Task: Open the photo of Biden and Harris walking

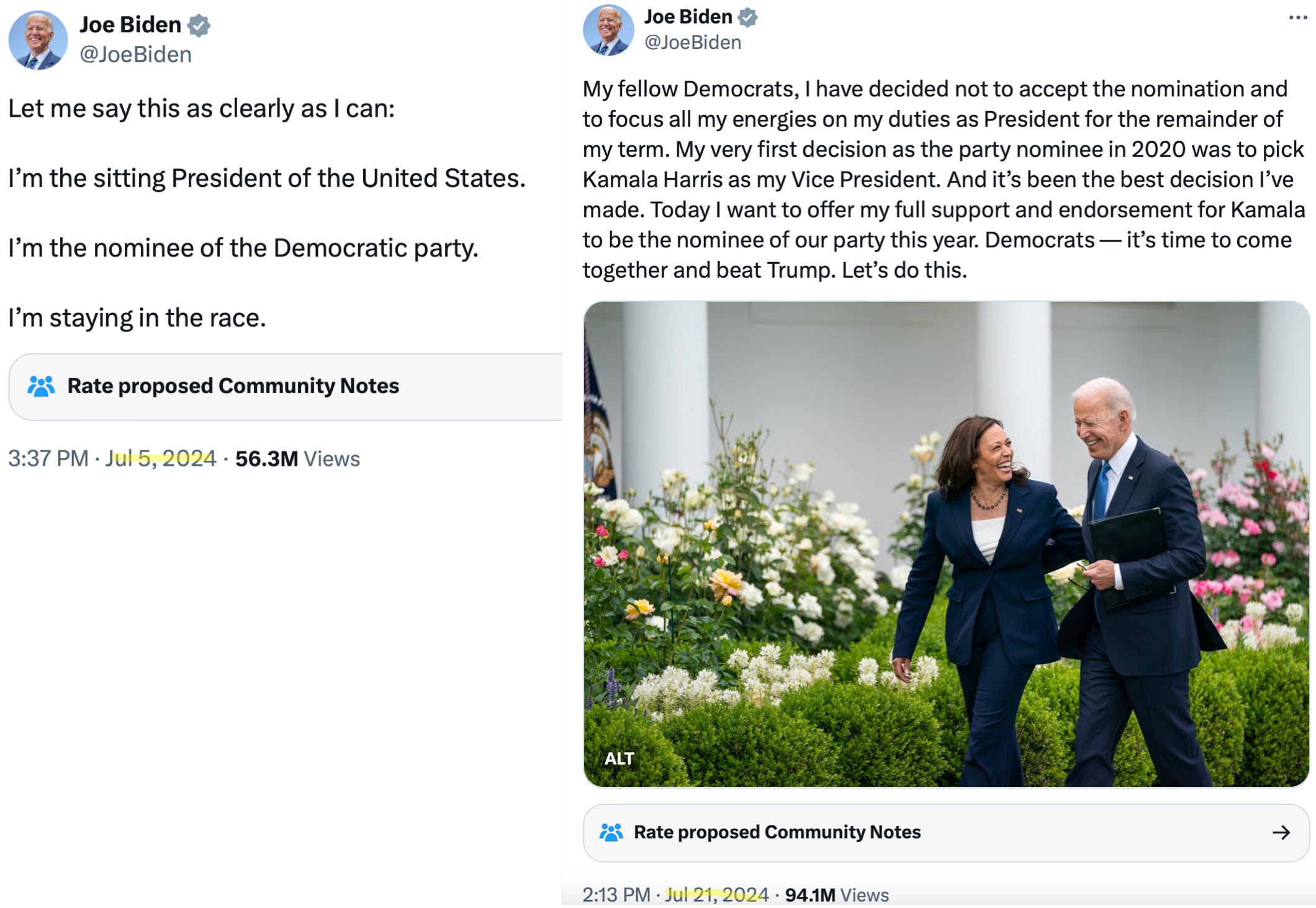Action: pyautogui.click(x=946, y=543)
